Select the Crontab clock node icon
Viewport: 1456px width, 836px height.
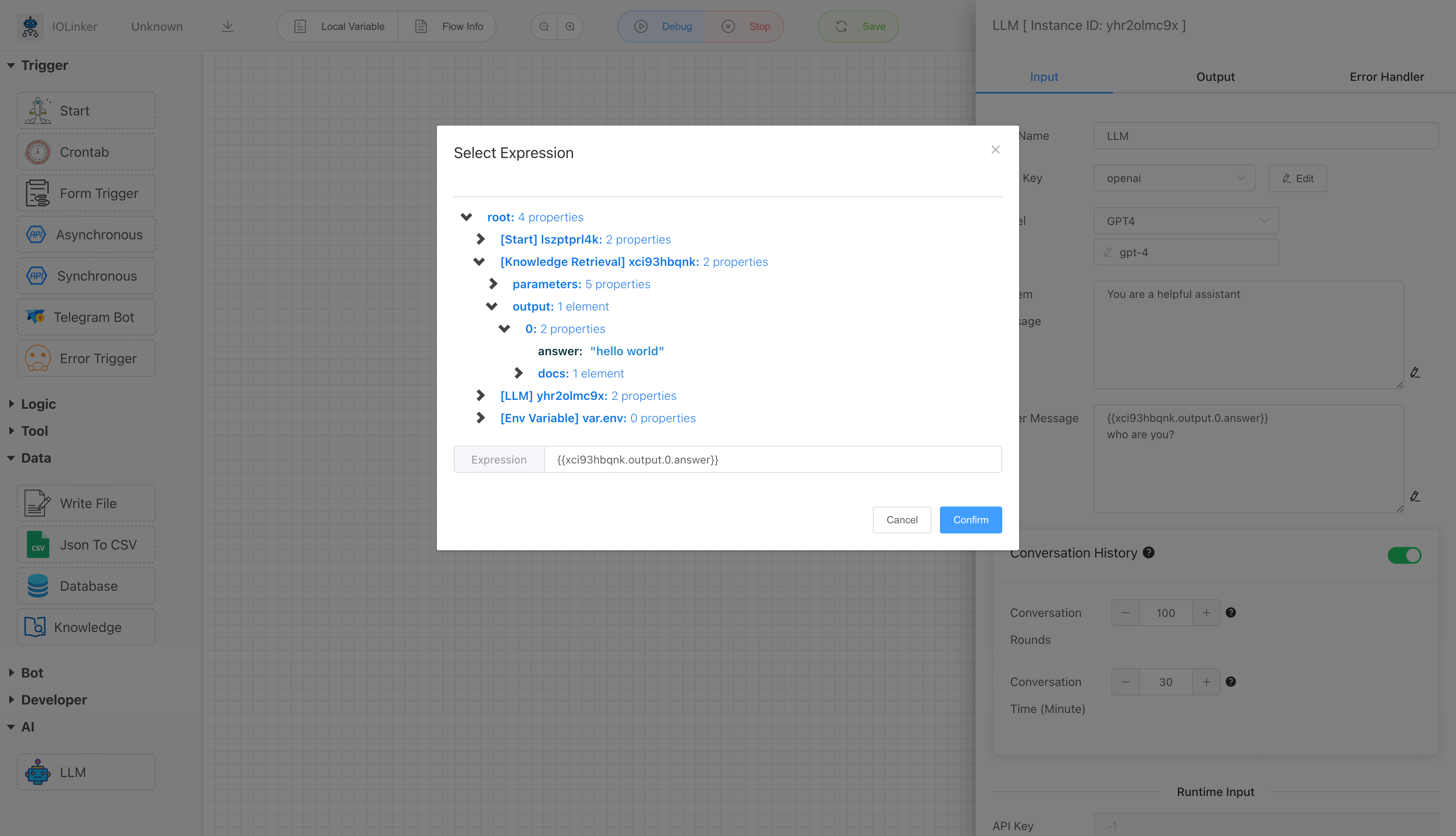point(38,152)
